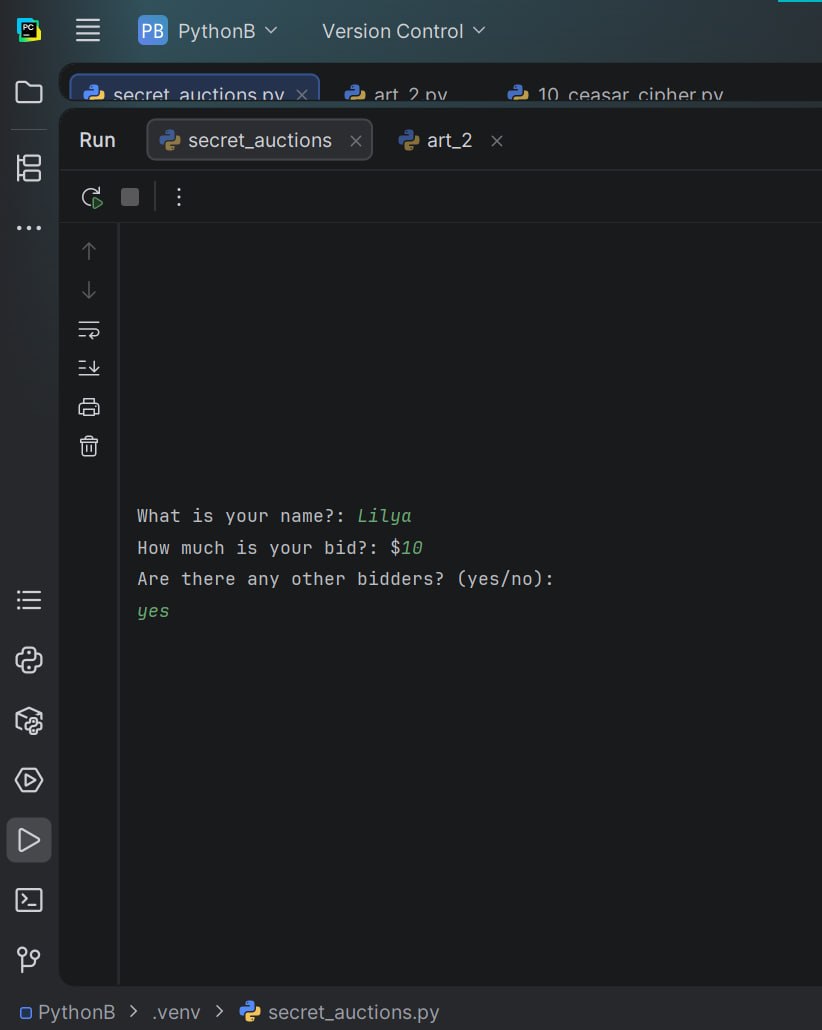Image resolution: width=822 pixels, height=1030 pixels.
Task: Open the Terminal tool window
Action: (x=29, y=900)
